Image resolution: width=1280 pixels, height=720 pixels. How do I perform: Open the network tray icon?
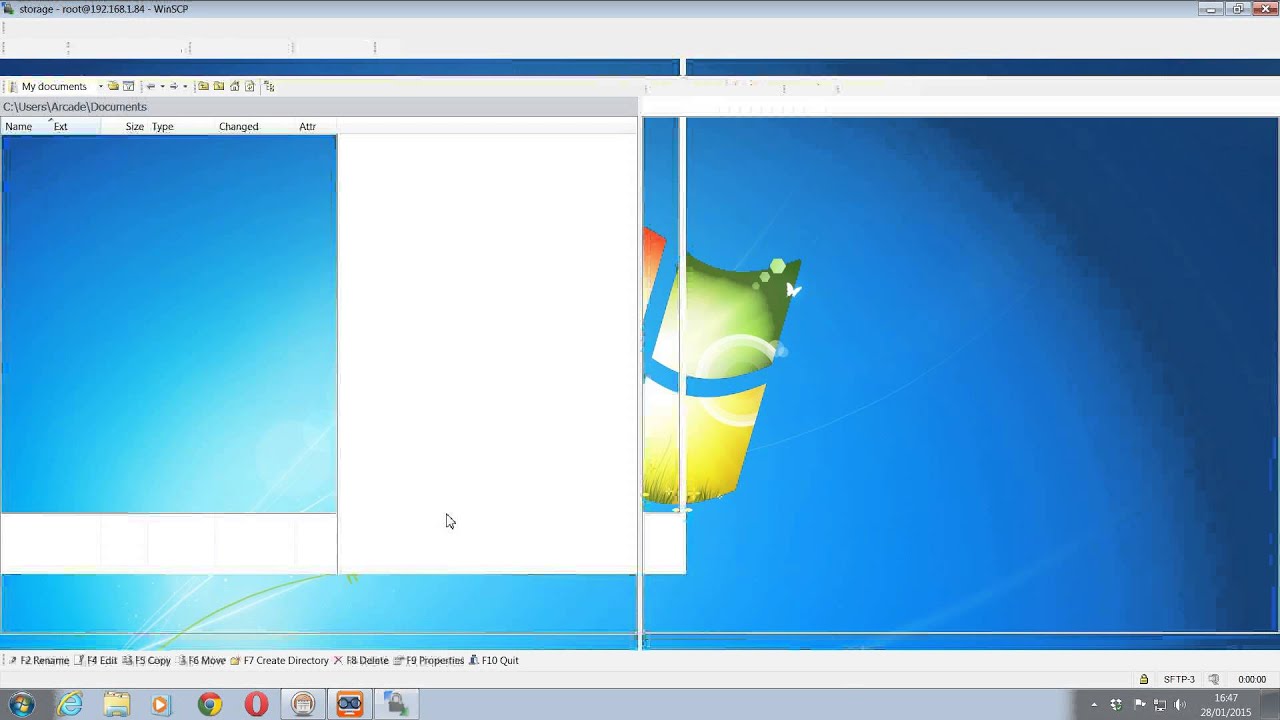point(1160,705)
